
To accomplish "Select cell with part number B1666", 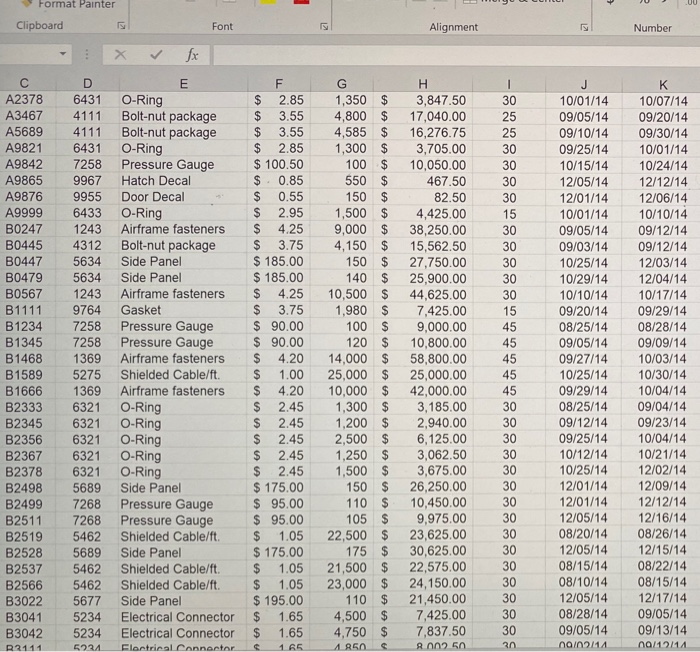I will point(24,391).
